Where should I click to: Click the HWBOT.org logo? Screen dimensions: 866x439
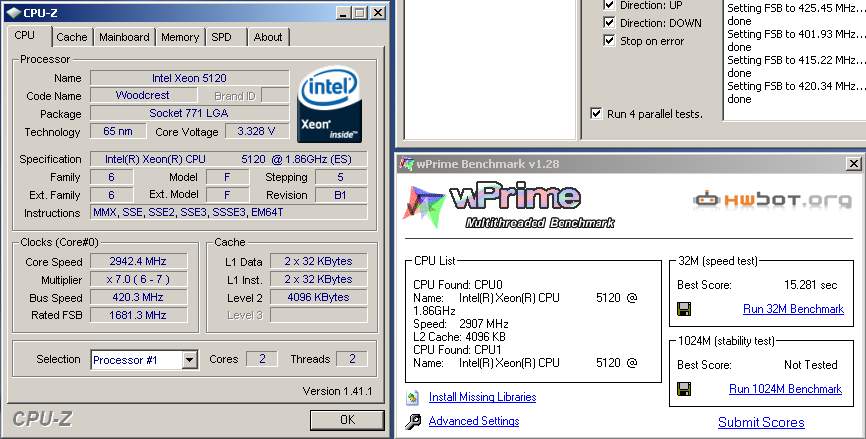pos(772,200)
